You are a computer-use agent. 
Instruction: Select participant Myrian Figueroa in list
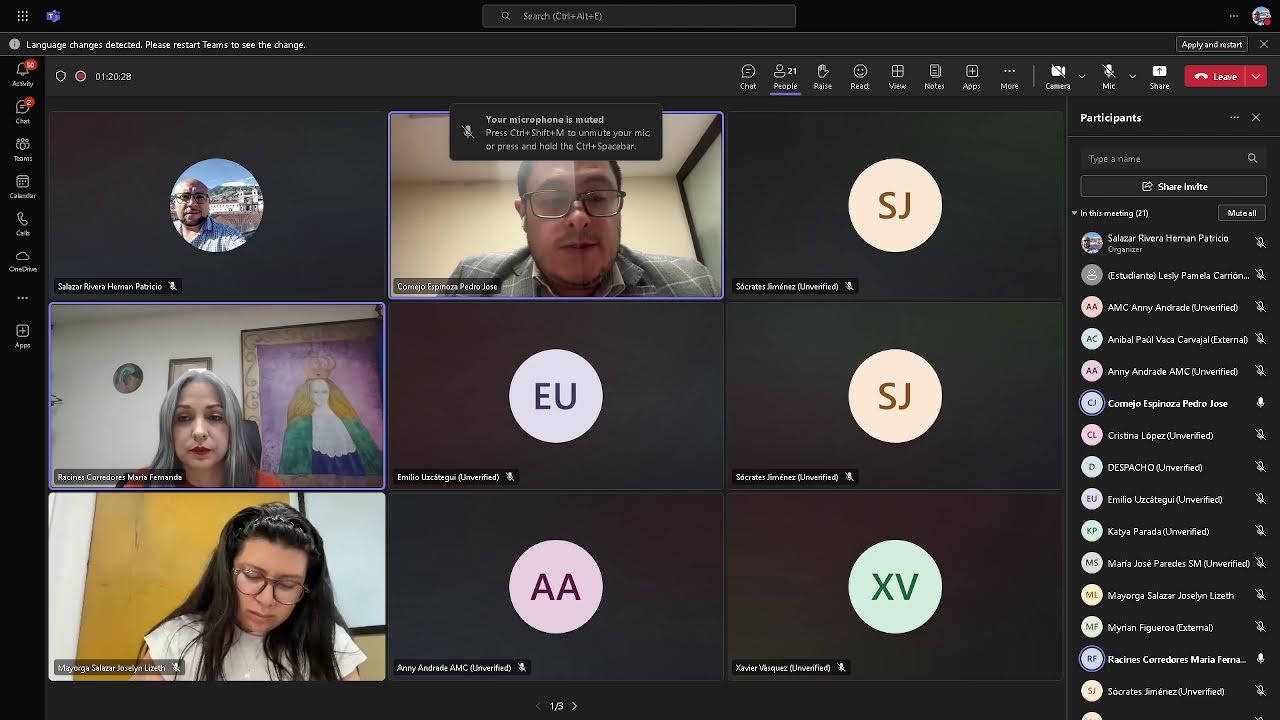1174,627
